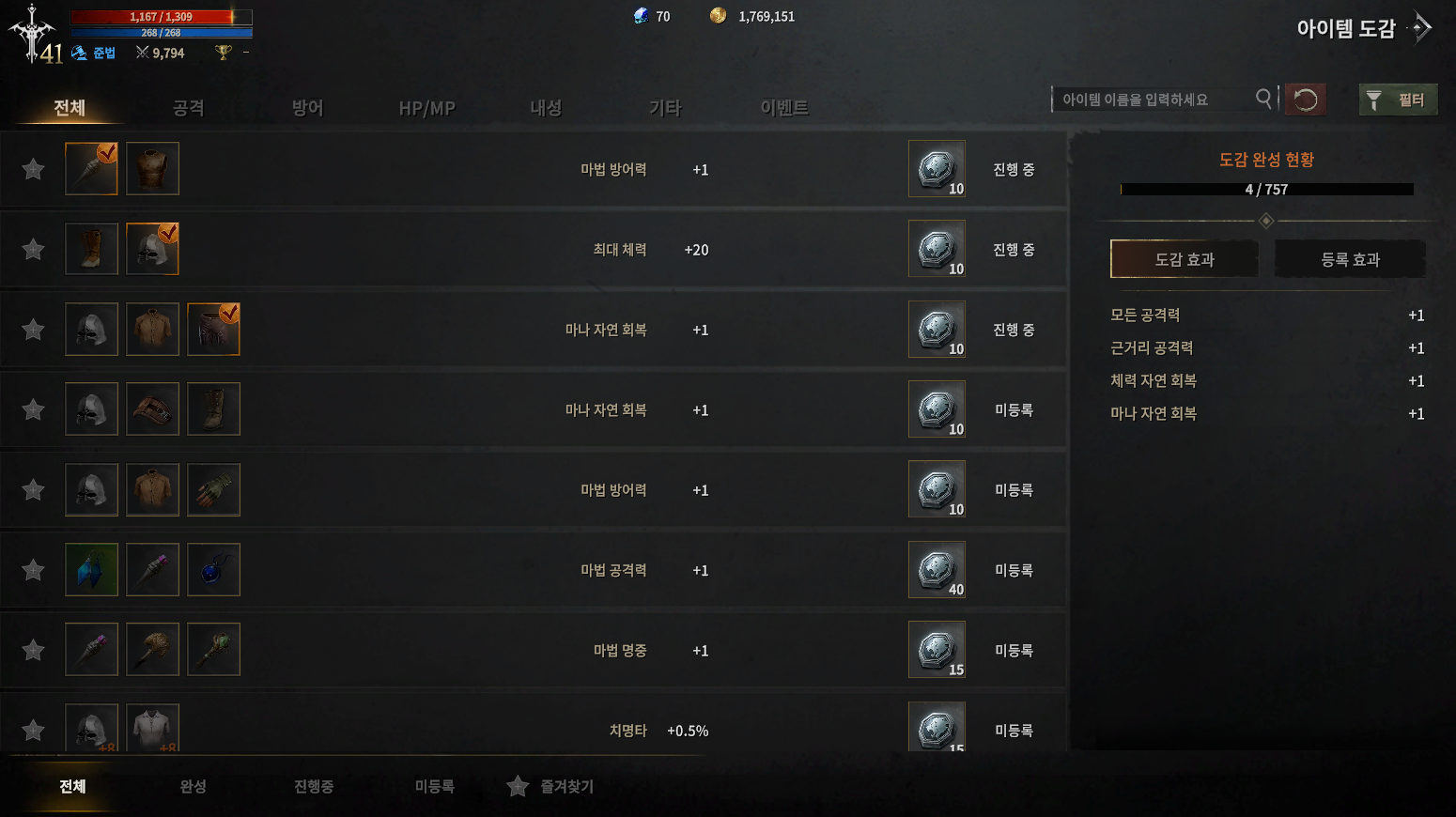Image resolution: width=1456 pixels, height=817 pixels.
Task: Switch to the HP/MP category tab
Action: (426, 108)
